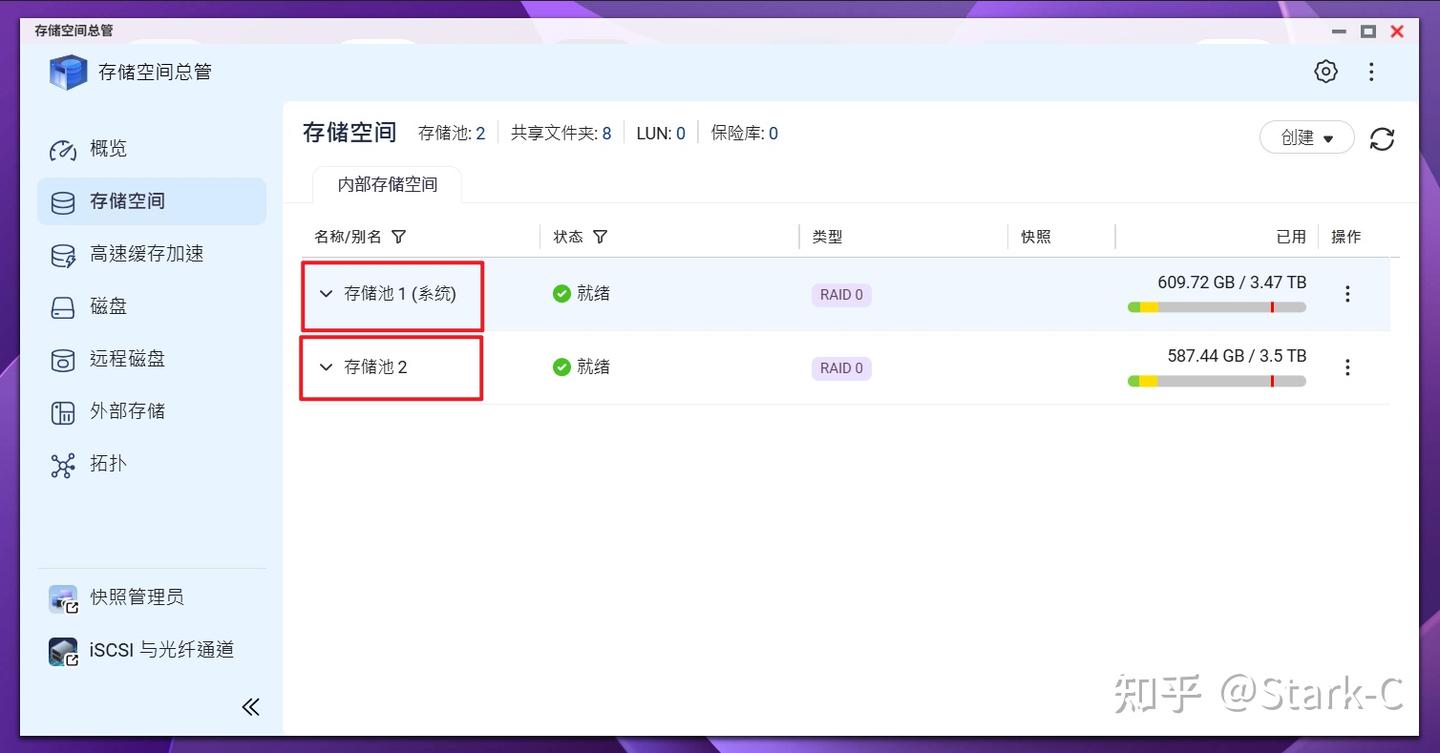
Task: Collapse the sidebar with double-arrow icon
Action: coord(251,707)
